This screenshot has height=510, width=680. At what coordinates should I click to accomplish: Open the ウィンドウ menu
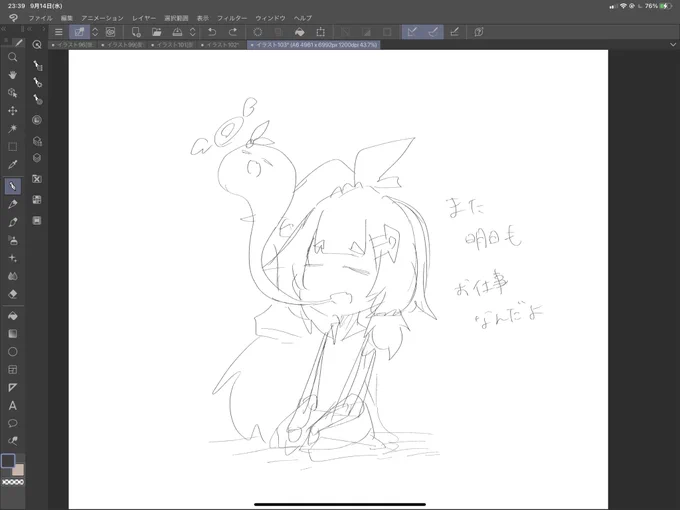pyautogui.click(x=270, y=18)
